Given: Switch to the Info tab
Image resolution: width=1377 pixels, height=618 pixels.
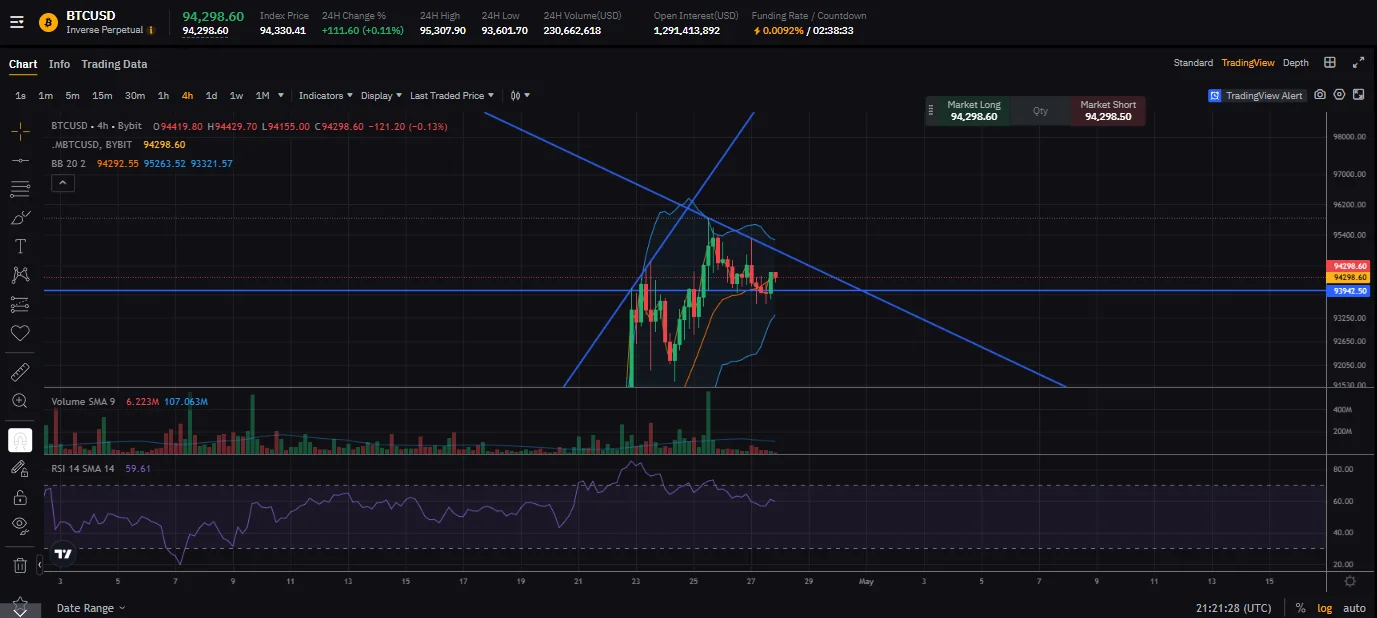Looking at the screenshot, I should click(x=59, y=64).
